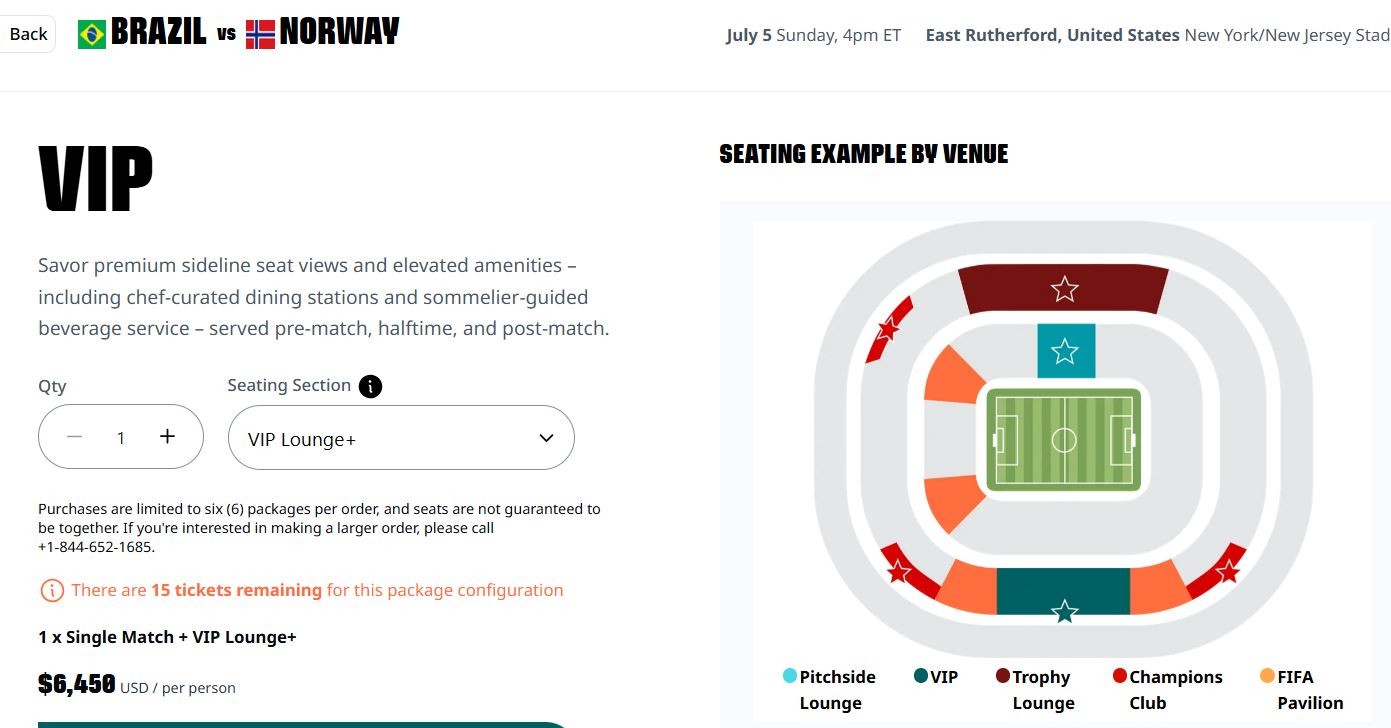The height and width of the screenshot is (728, 1391).
Task: Click the Norway flag icon
Action: tap(260, 35)
